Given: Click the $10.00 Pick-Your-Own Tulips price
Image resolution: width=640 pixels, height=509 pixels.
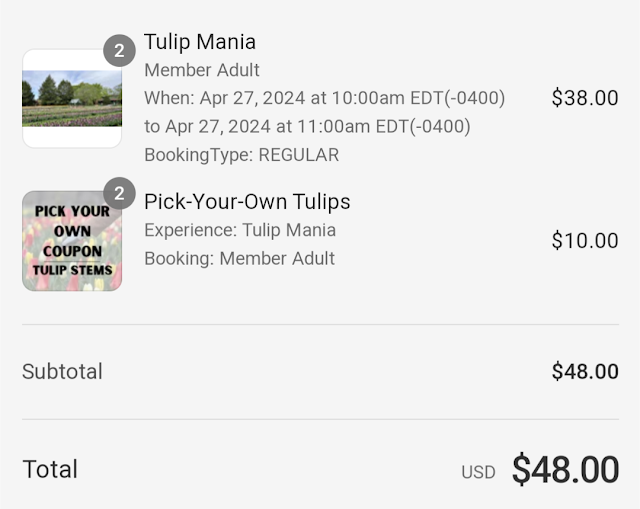Looking at the screenshot, I should point(585,241).
